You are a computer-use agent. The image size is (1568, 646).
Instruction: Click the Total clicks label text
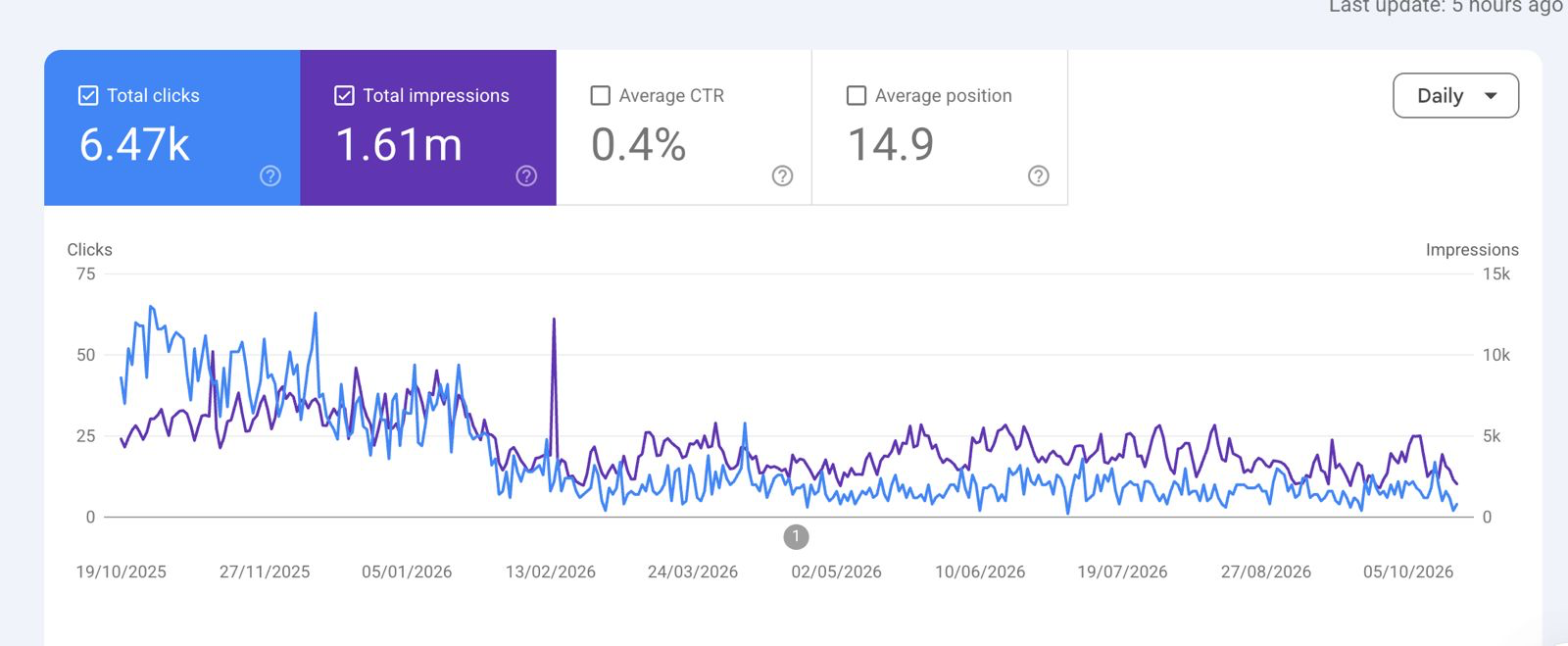click(153, 95)
